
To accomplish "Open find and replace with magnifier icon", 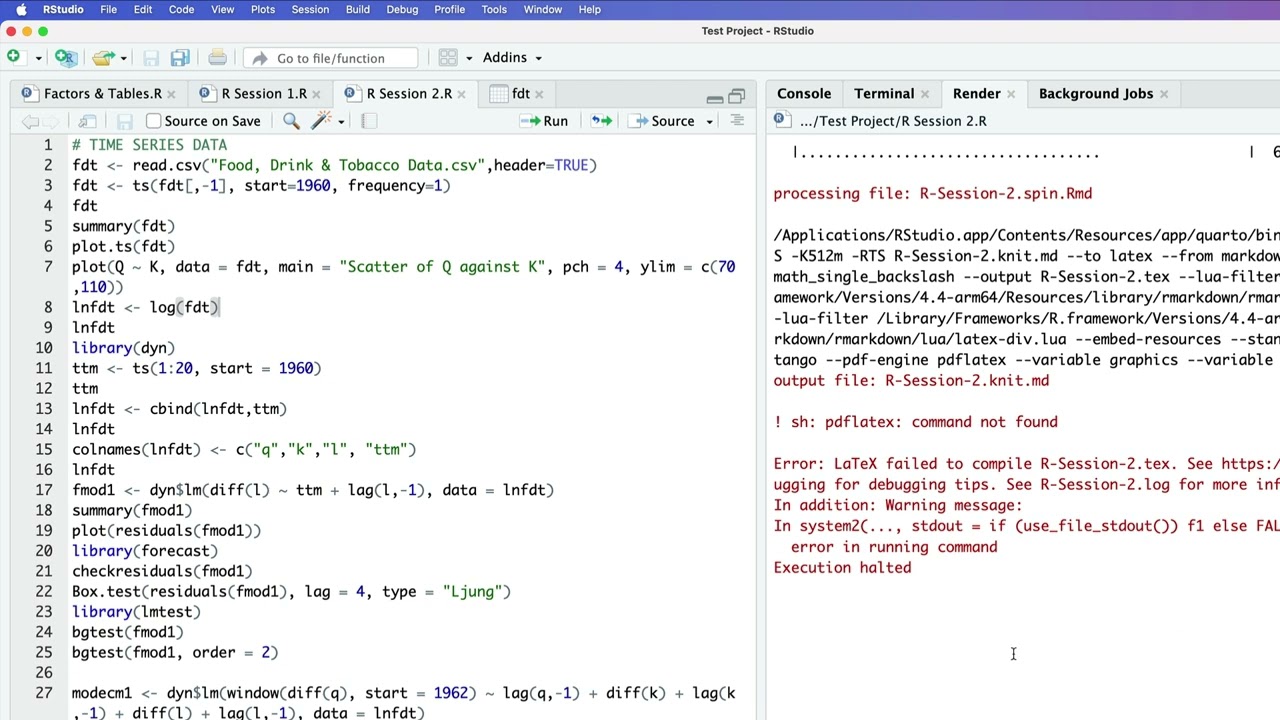I will click(x=291, y=121).
